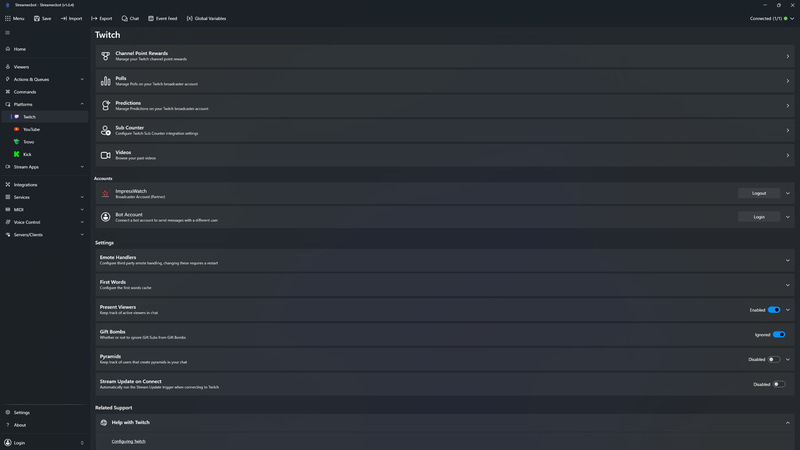Viewport: 800px width, 450px height.
Task: Open the Videos camera icon
Action: pyautogui.click(x=106, y=155)
